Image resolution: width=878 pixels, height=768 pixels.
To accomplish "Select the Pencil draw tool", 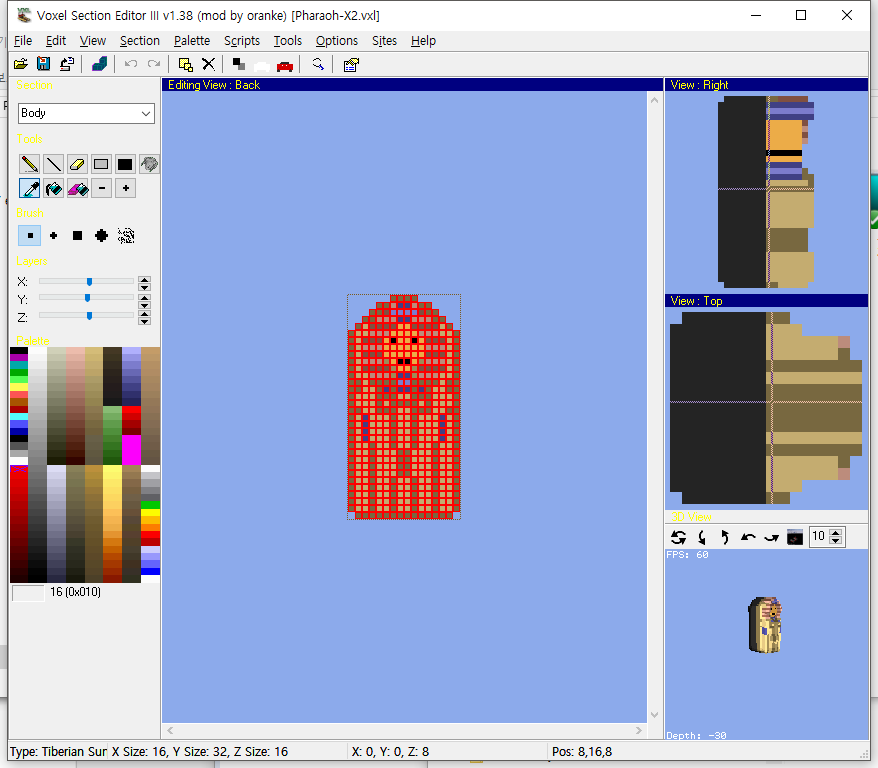I will tap(29, 164).
